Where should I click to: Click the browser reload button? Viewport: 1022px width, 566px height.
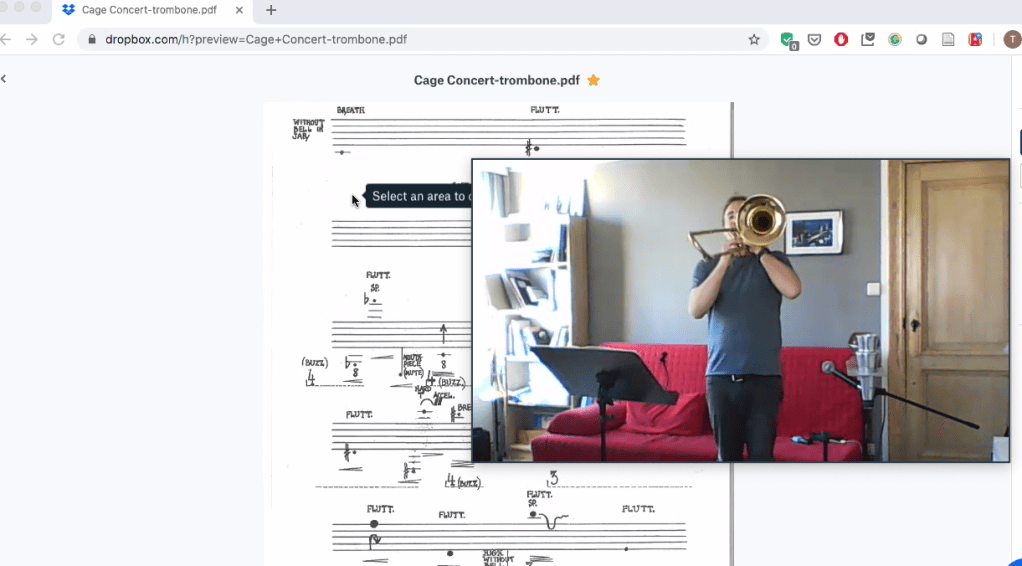coord(58,40)
